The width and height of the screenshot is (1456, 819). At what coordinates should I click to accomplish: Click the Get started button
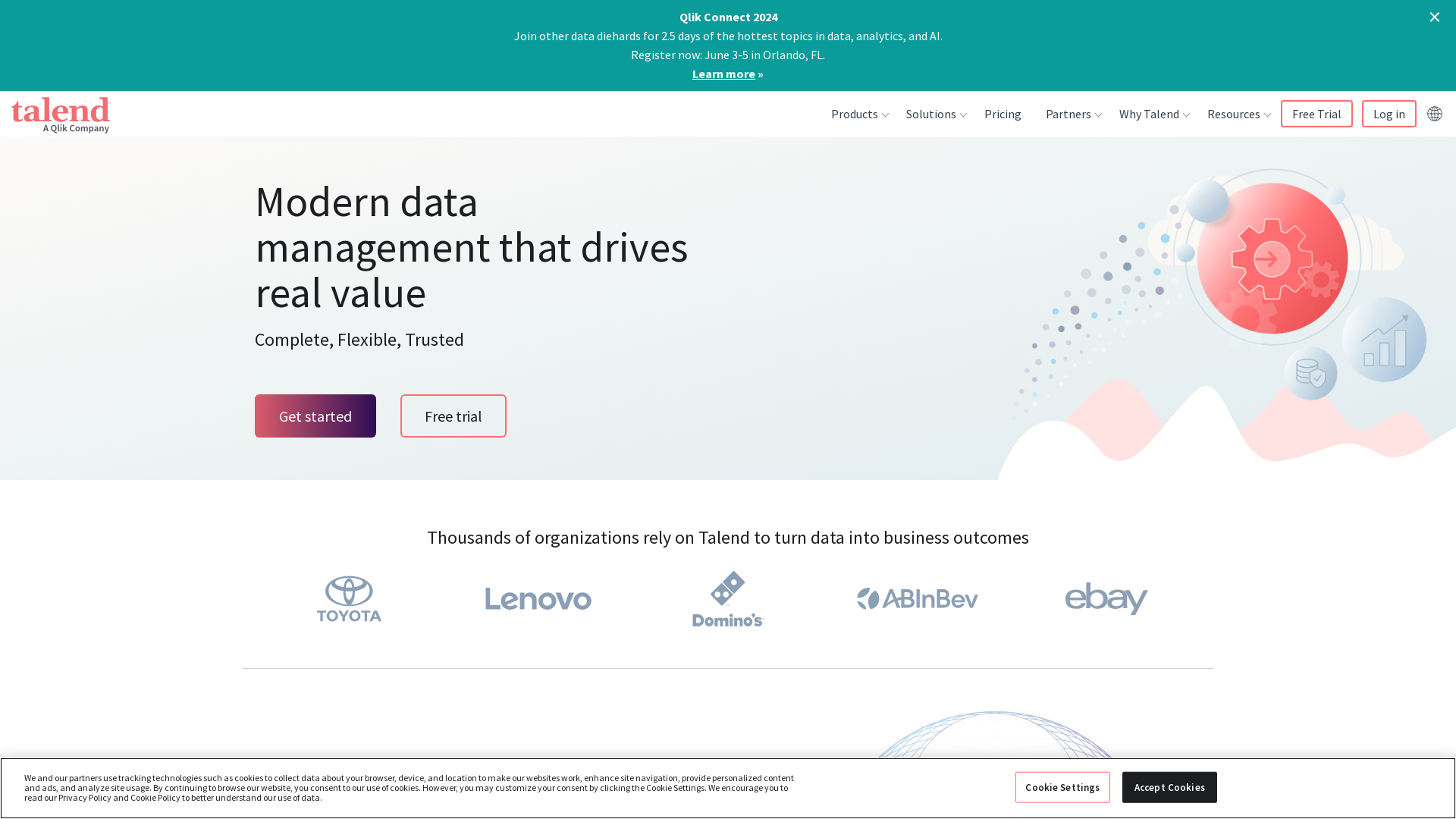(x=315, y=416)
